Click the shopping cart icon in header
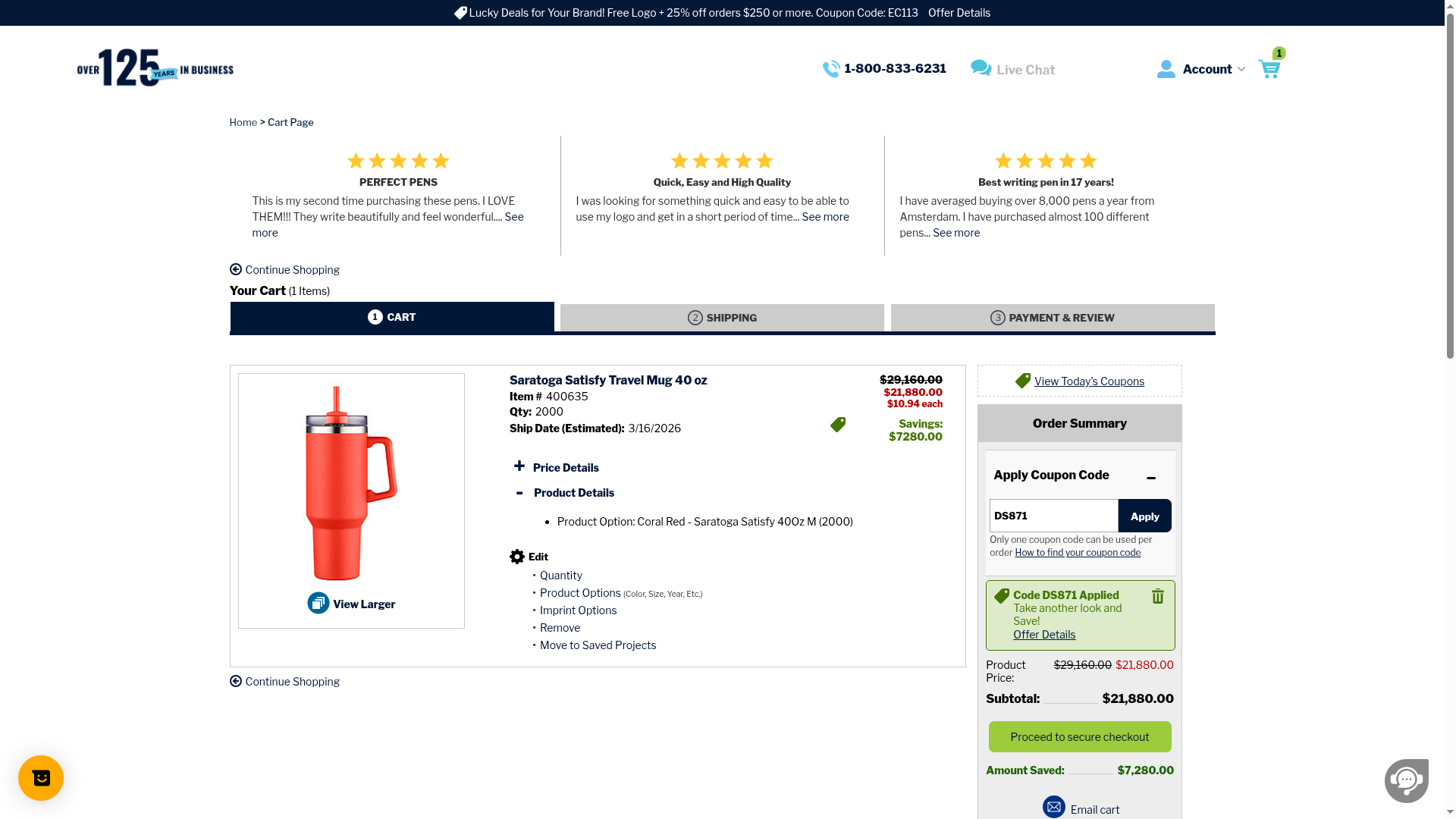1456x819 pixels. (x=1269, y=69)
